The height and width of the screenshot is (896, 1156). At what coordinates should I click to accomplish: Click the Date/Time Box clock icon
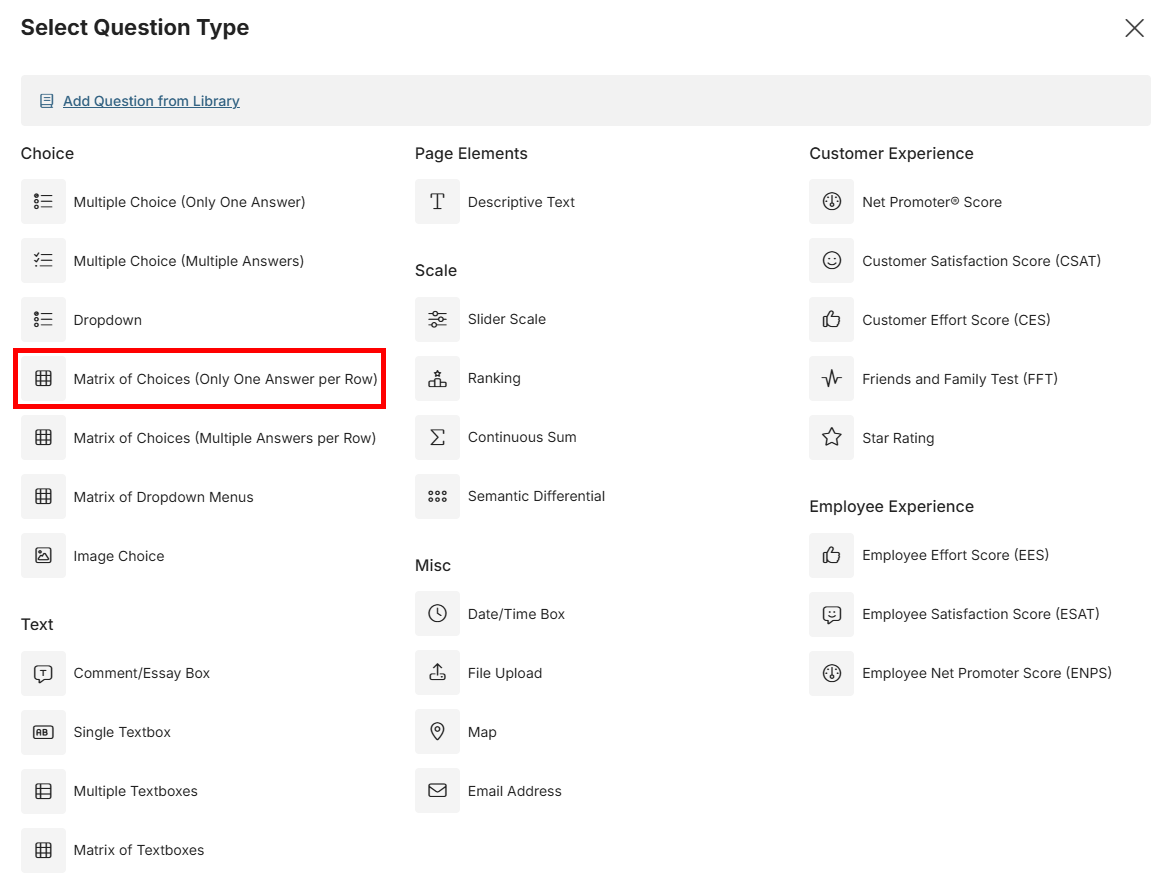[x=437, y=614]
